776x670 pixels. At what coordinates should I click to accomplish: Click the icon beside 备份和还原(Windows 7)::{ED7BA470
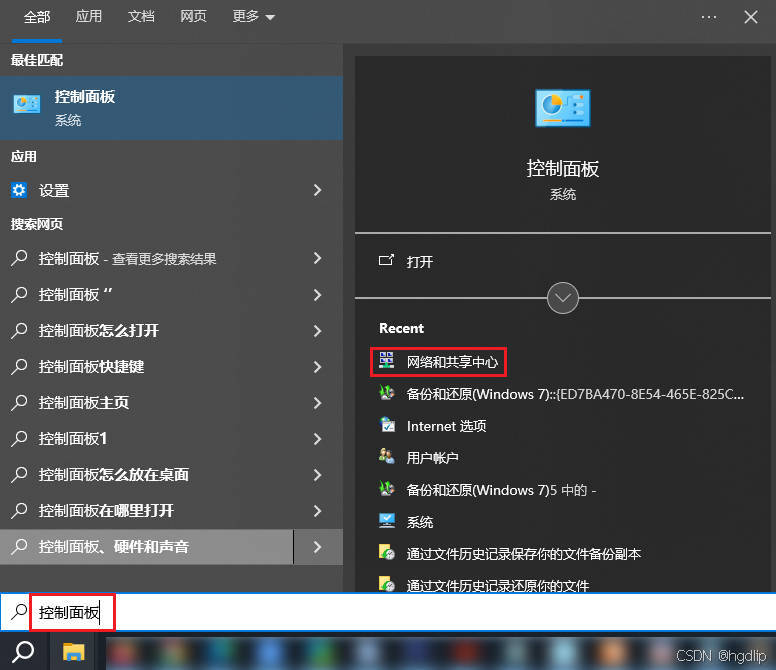pos(387,393)
